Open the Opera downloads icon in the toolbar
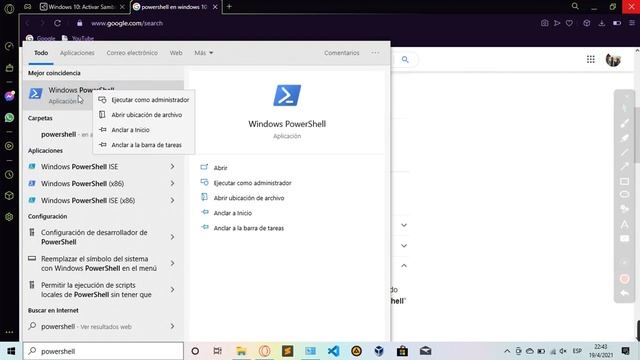The image size is (640, 360). (x=602, y=23)
